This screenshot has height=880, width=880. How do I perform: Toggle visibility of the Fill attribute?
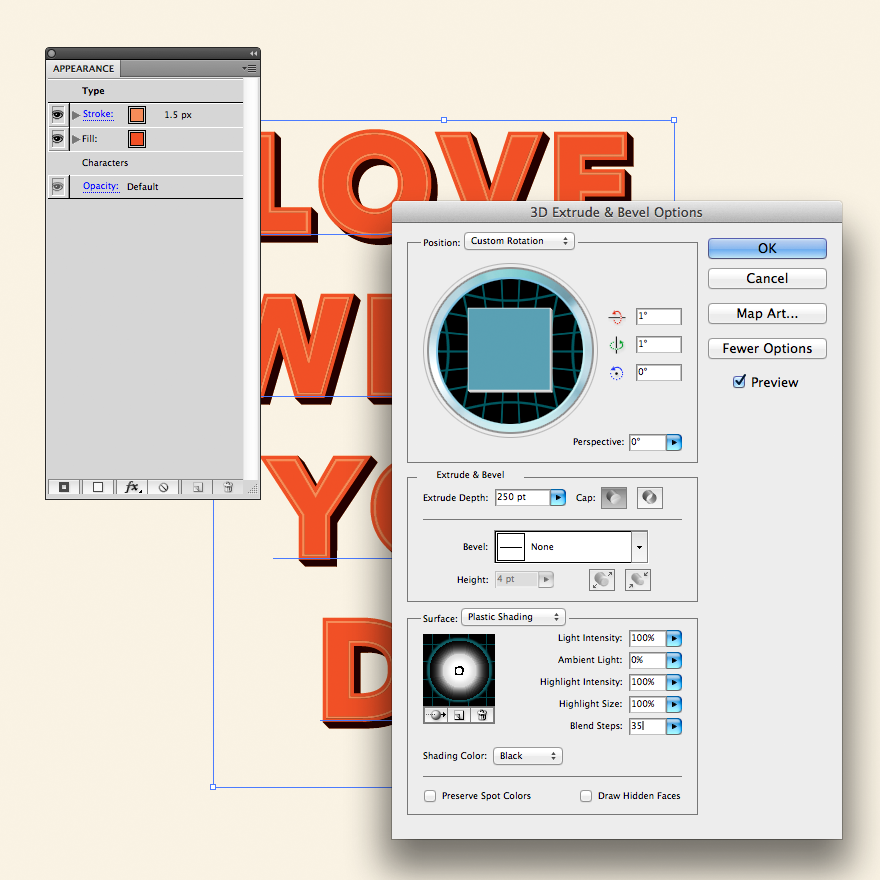[x=58, y=139]
